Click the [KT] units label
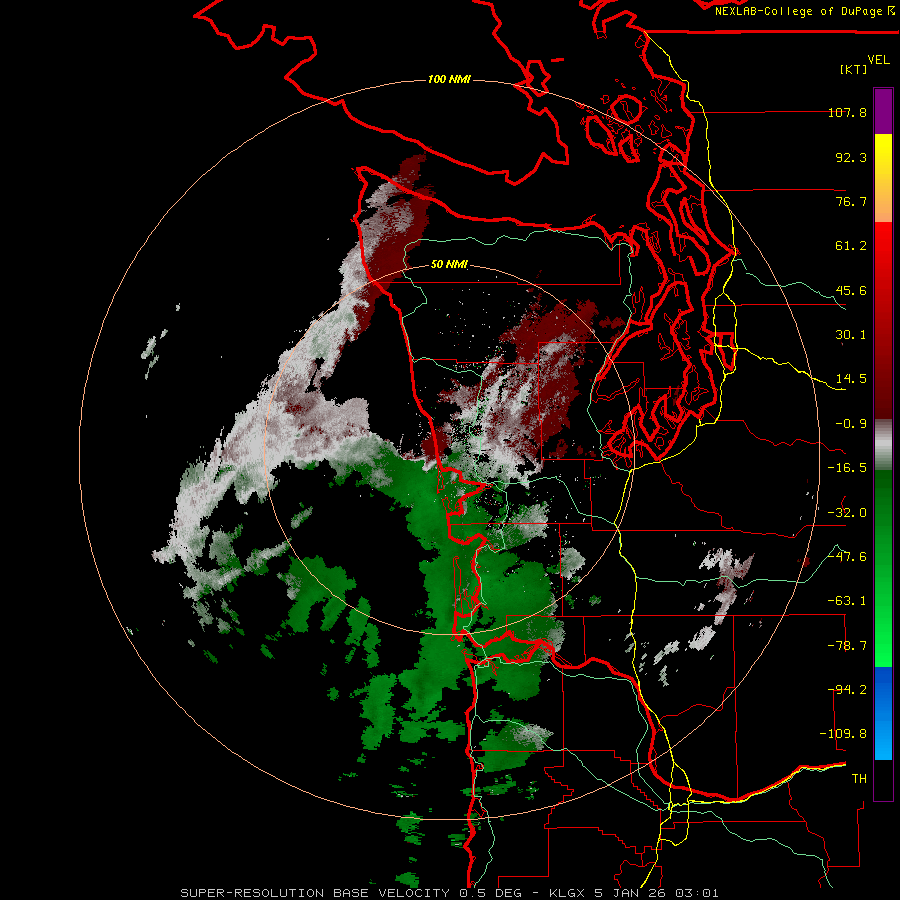Image resolution: width=900 pixels, height=900 pixels. point(854,69)
